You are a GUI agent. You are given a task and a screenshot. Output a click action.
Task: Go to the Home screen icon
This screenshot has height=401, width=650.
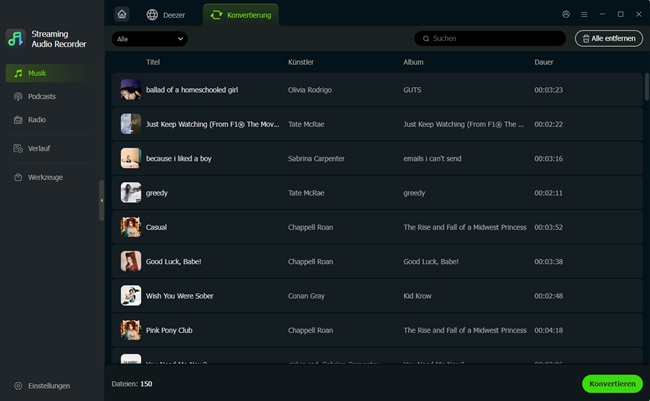click(x=122, y=15)
